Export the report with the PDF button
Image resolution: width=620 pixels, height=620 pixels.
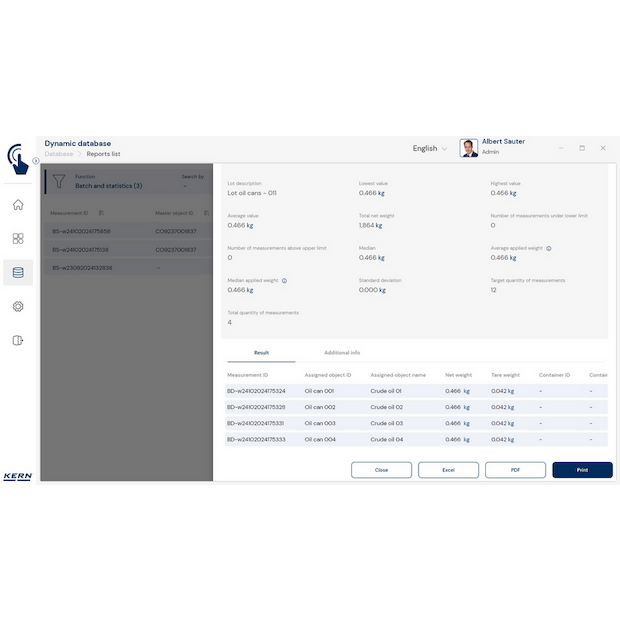pos(515,470)
